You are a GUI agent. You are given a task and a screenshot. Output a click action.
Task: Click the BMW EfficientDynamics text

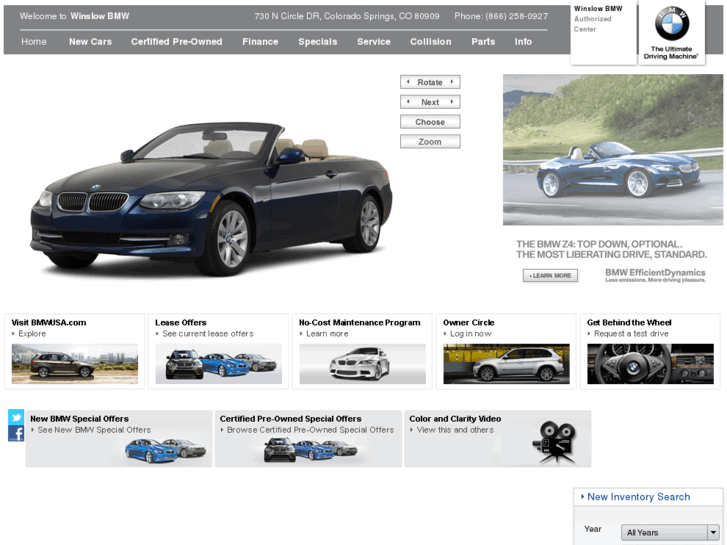click(x=655, y=273)
